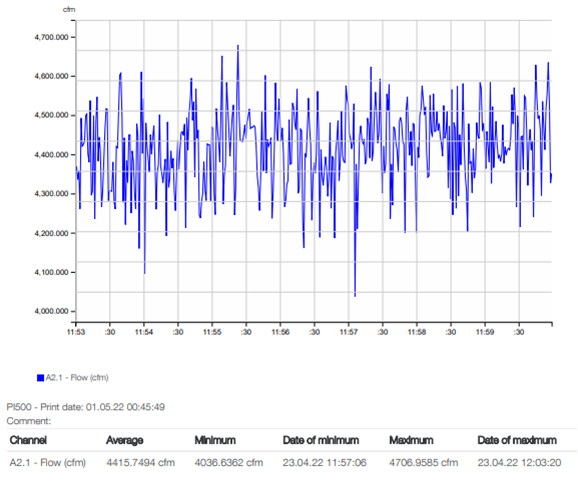Select the A2.1 - Flow (cfm) legend label

tap(77, 378)
